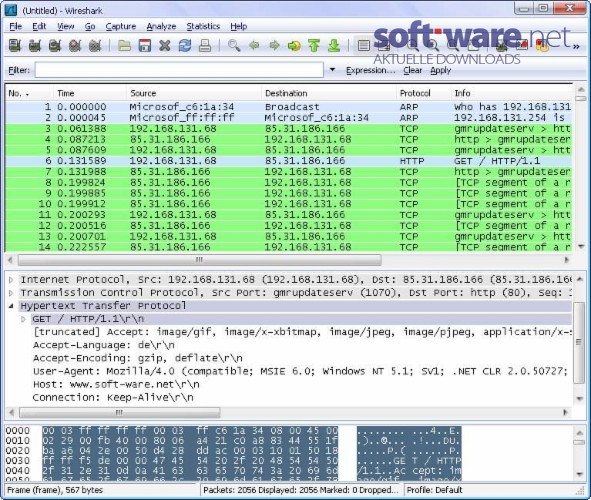
Task: Collapse Hypertext Transfer Protocol tree node
Action: coord(11,306)
